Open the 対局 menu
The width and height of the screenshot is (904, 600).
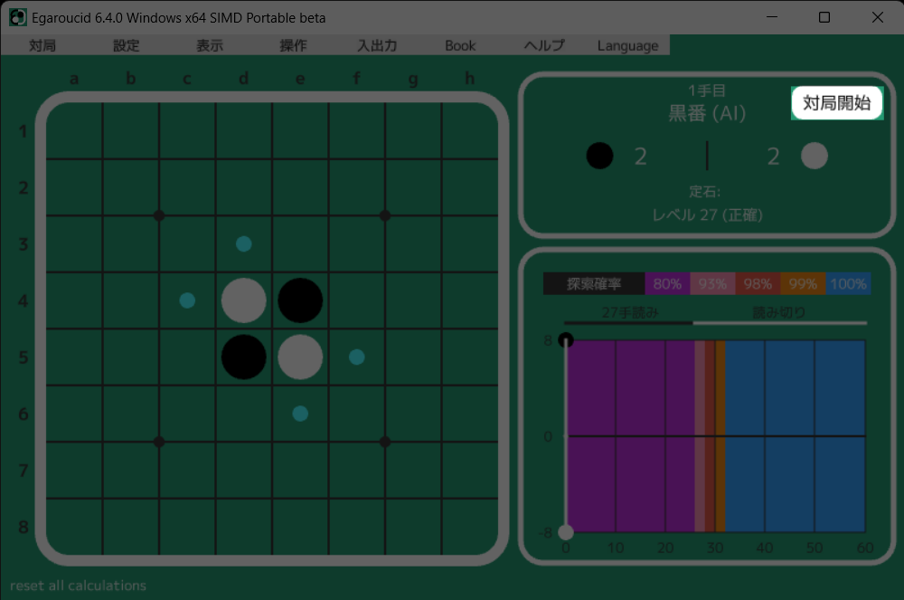point(42,45)
